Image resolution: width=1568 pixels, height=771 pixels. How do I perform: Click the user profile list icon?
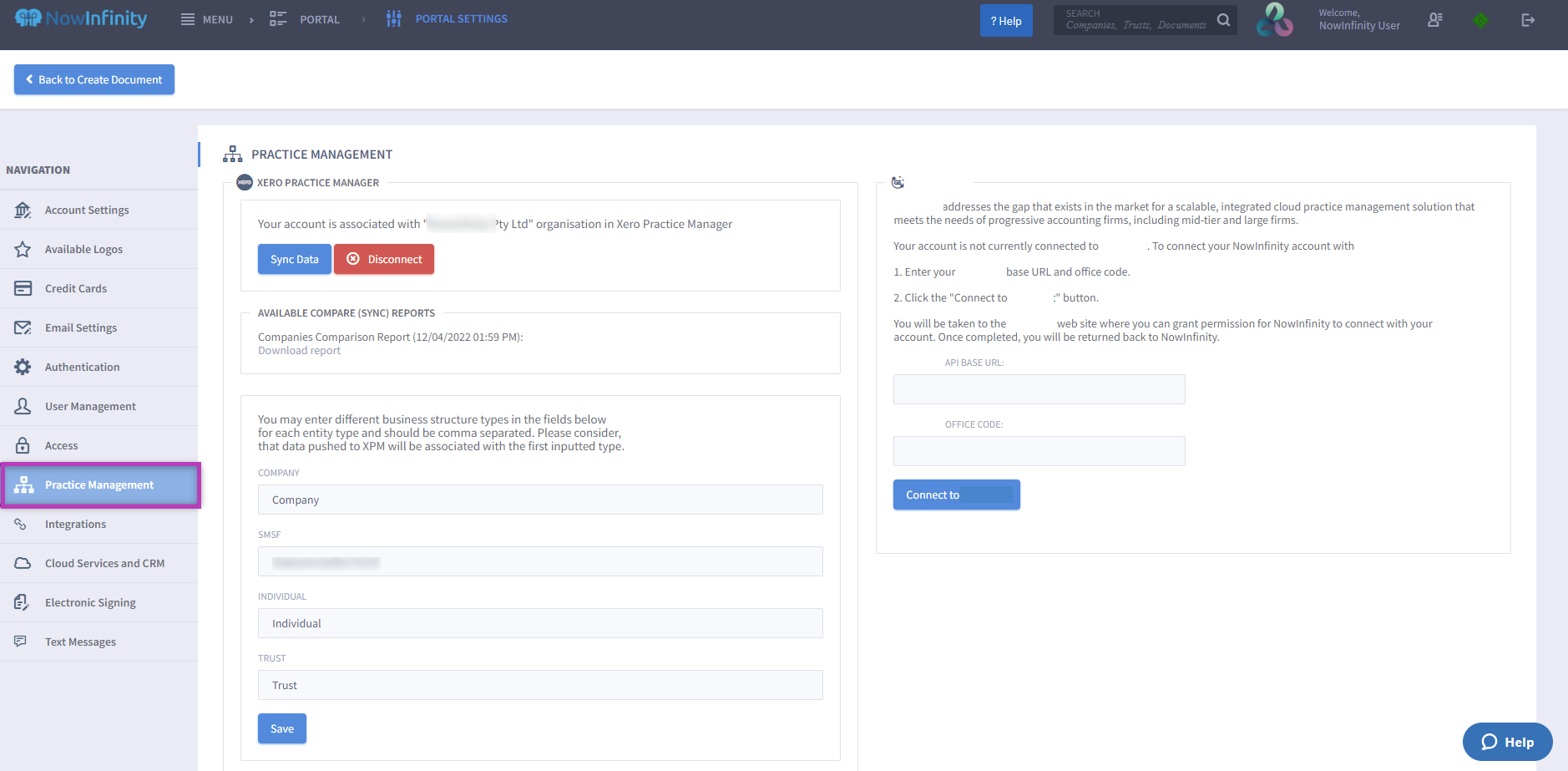[1435, 19]
